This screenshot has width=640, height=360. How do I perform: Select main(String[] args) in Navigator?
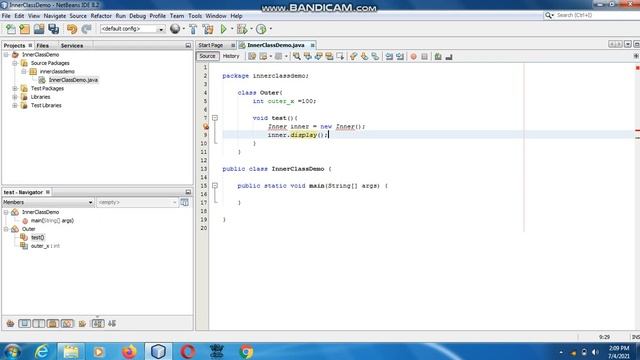52,221
